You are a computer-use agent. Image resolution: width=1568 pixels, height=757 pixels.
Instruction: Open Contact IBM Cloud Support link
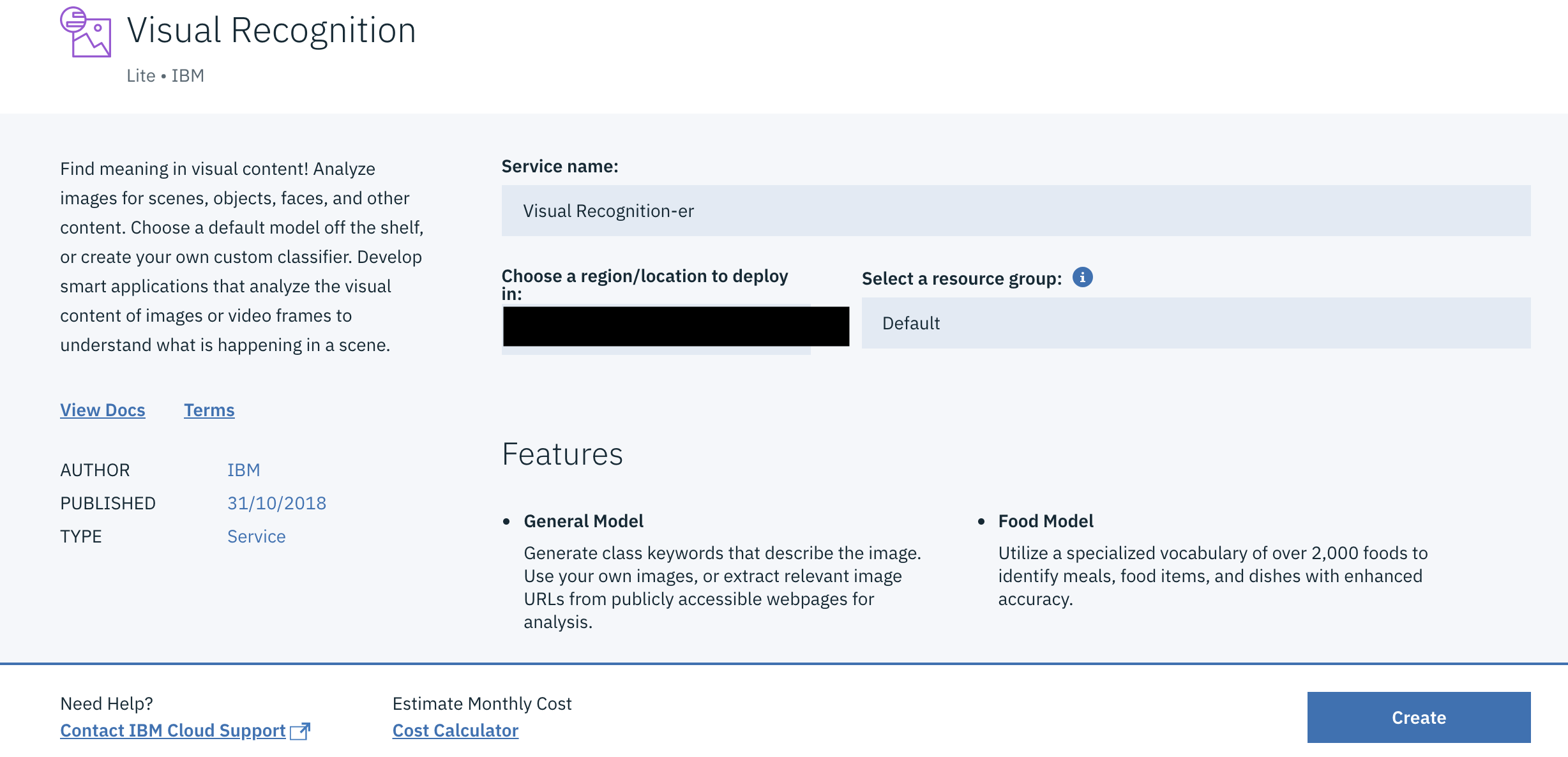(x=173, y=731)
